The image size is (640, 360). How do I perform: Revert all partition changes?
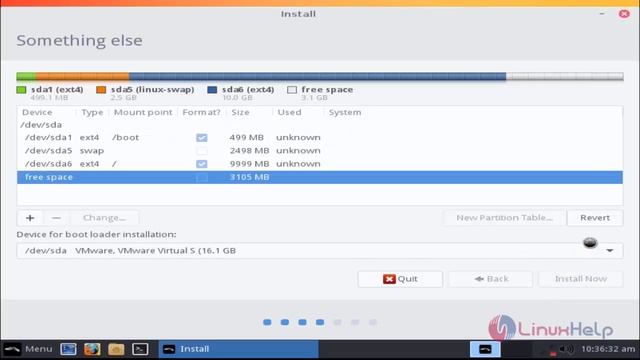tap(595, 218)
